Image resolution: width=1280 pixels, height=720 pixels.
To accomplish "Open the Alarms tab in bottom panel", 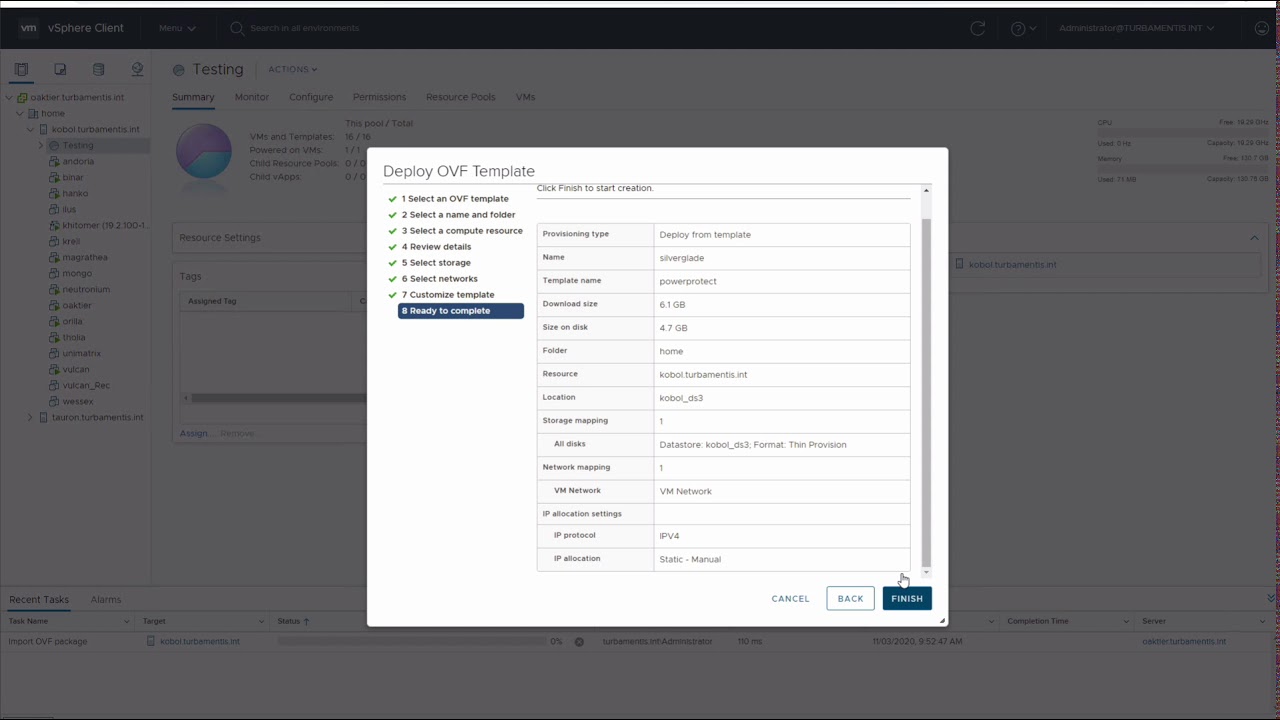I will 106,599.
